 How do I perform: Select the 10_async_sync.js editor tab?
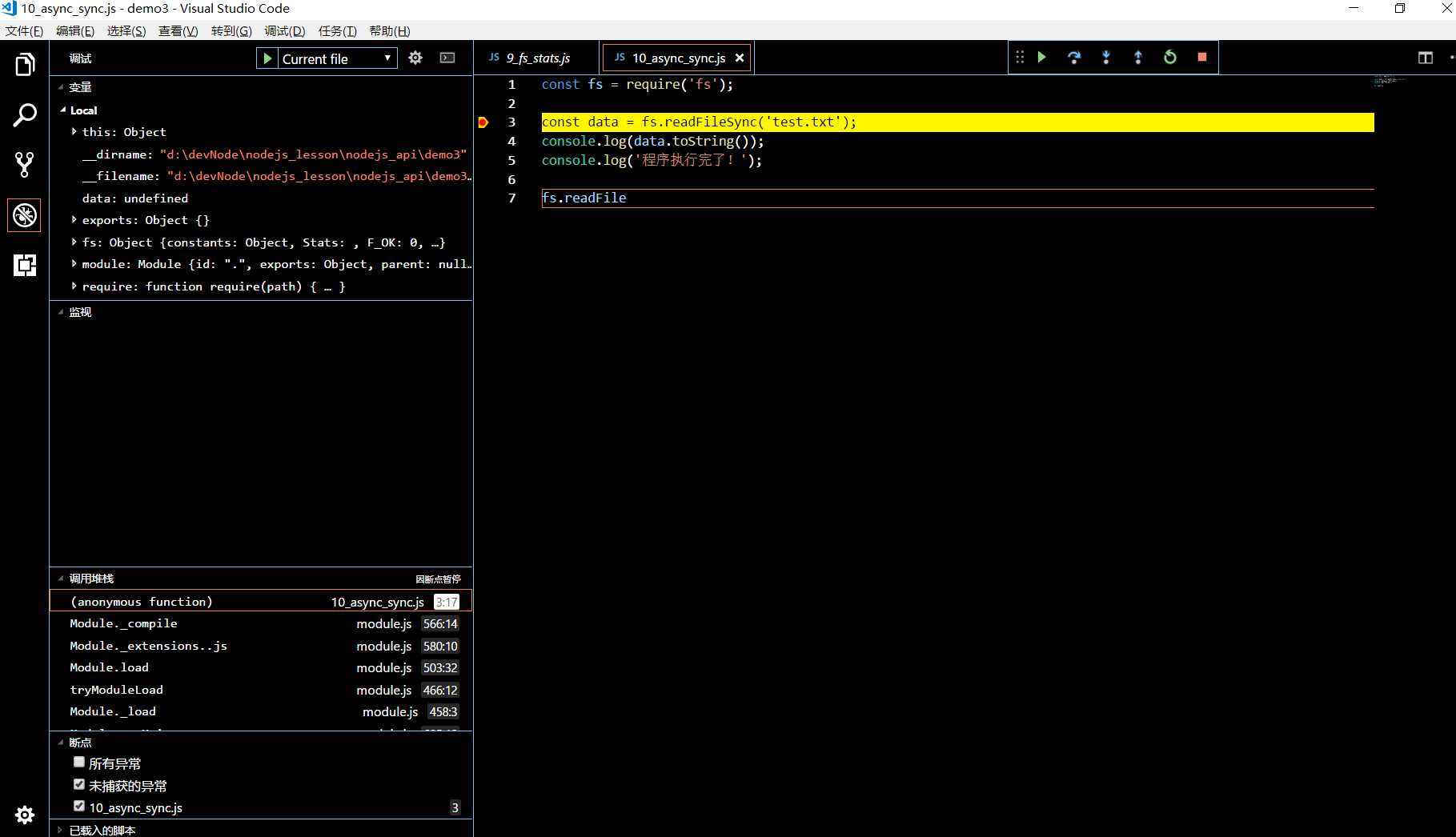pyautogui.click(x=678, y=58)
